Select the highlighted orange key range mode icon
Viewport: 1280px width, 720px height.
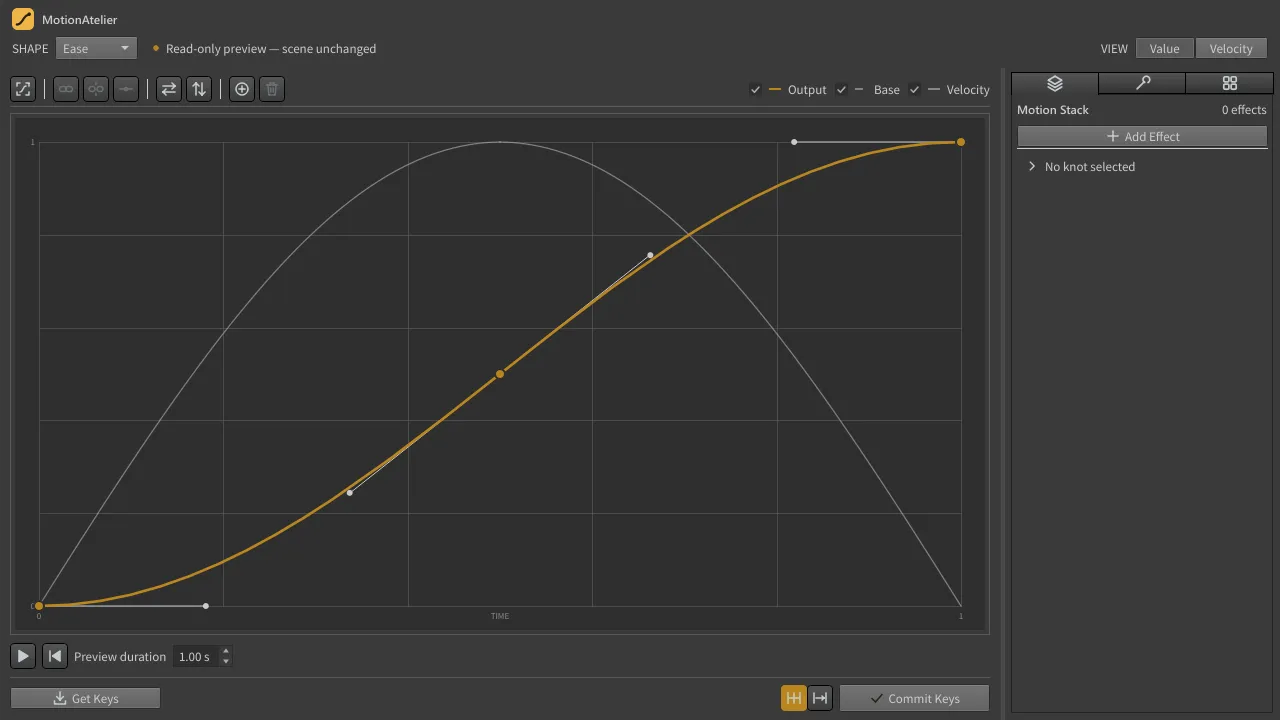[794, 698]
